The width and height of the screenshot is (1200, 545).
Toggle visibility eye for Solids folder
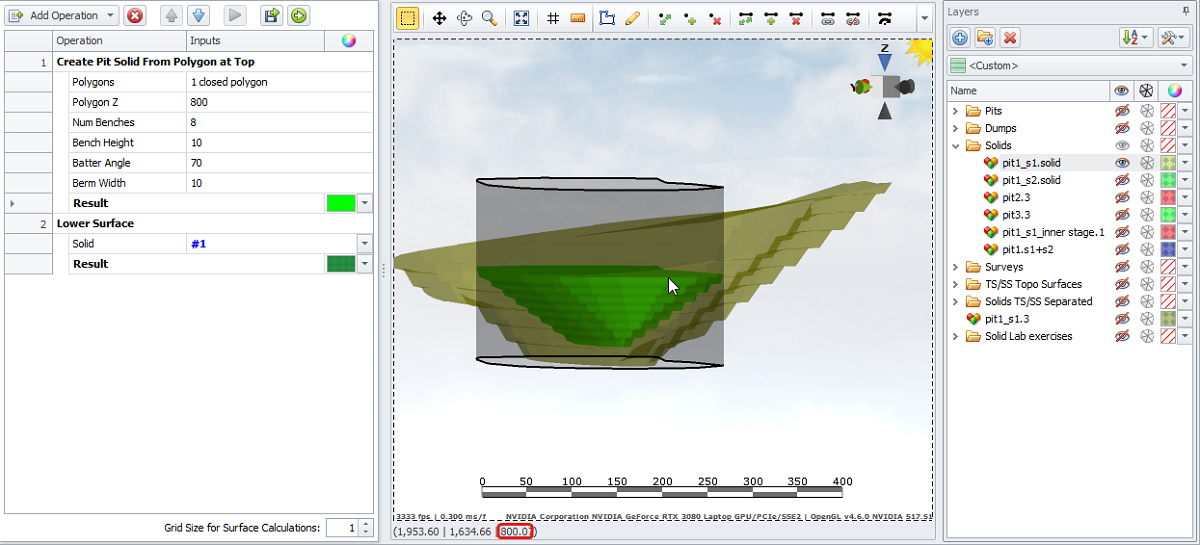tap(1122, 145)
